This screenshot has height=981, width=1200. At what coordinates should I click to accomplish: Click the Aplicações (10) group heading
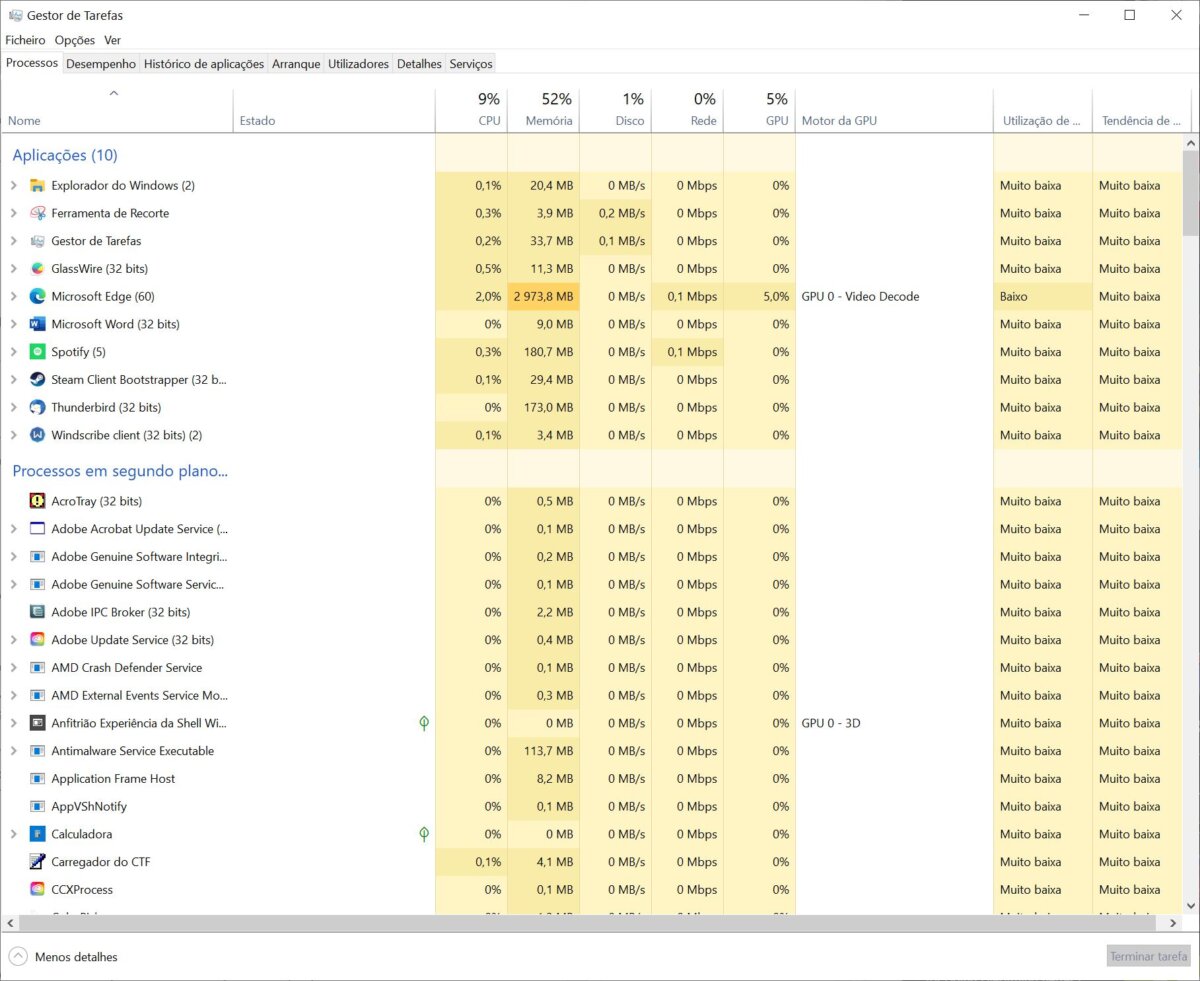click(x=65, y=155)
